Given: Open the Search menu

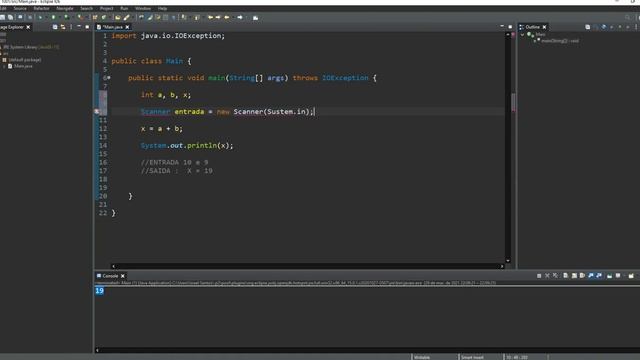Looking at the screenshot, I should tap(86, 8).
